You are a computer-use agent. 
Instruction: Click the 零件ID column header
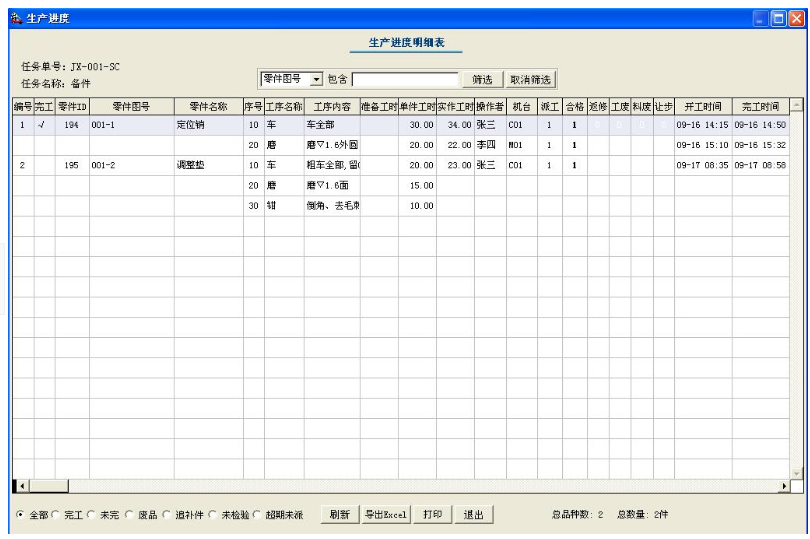coord(72,107)
